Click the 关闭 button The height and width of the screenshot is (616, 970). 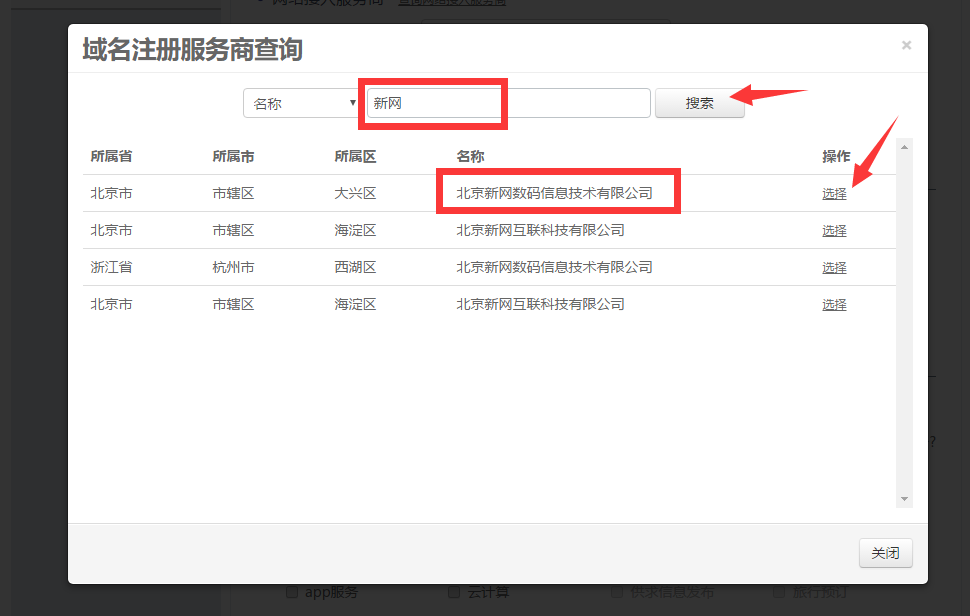pyautogui.click(x=885, y=553)
